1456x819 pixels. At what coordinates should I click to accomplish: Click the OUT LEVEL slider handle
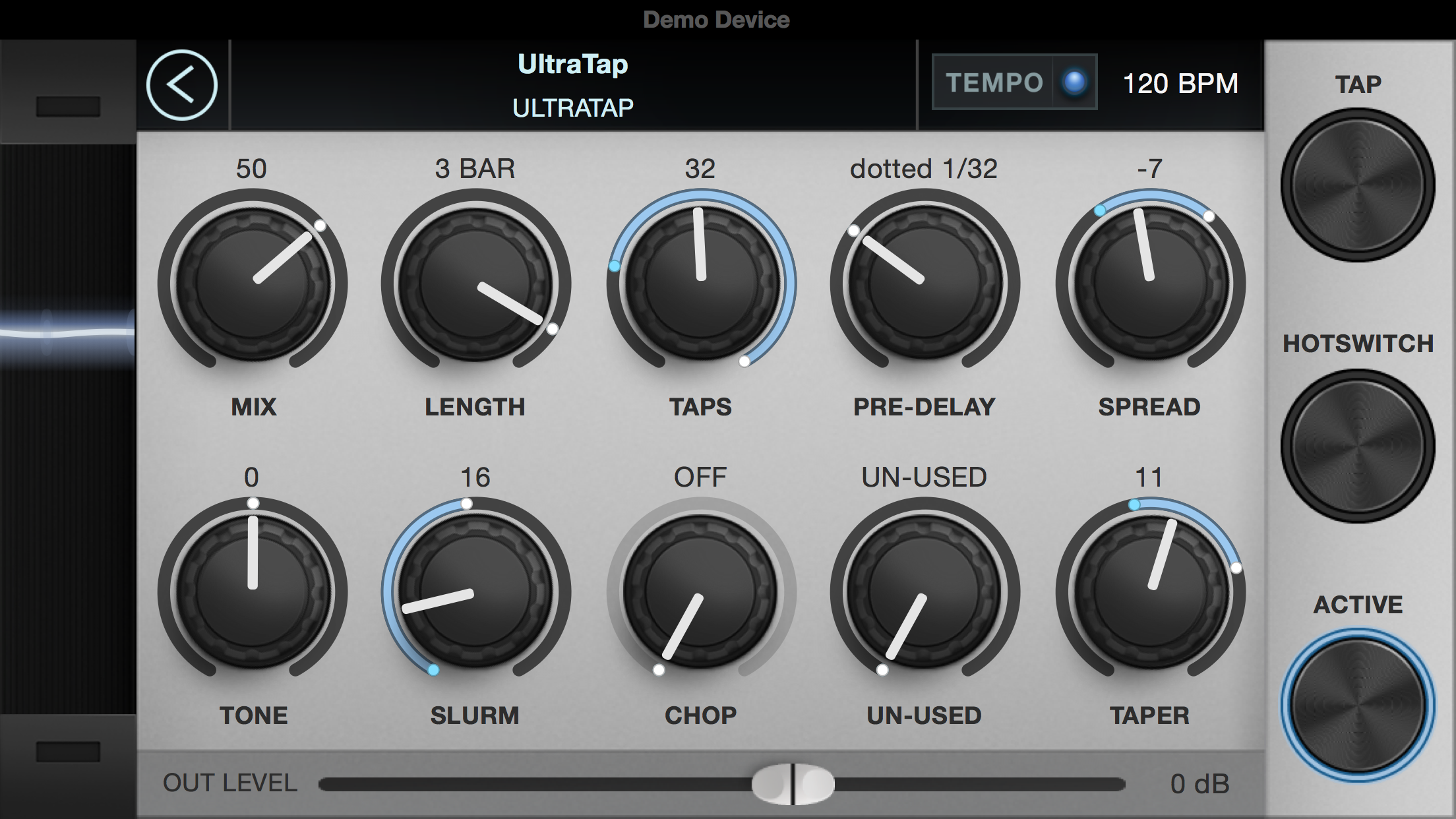pyautogui.click(x=793, y=784)
